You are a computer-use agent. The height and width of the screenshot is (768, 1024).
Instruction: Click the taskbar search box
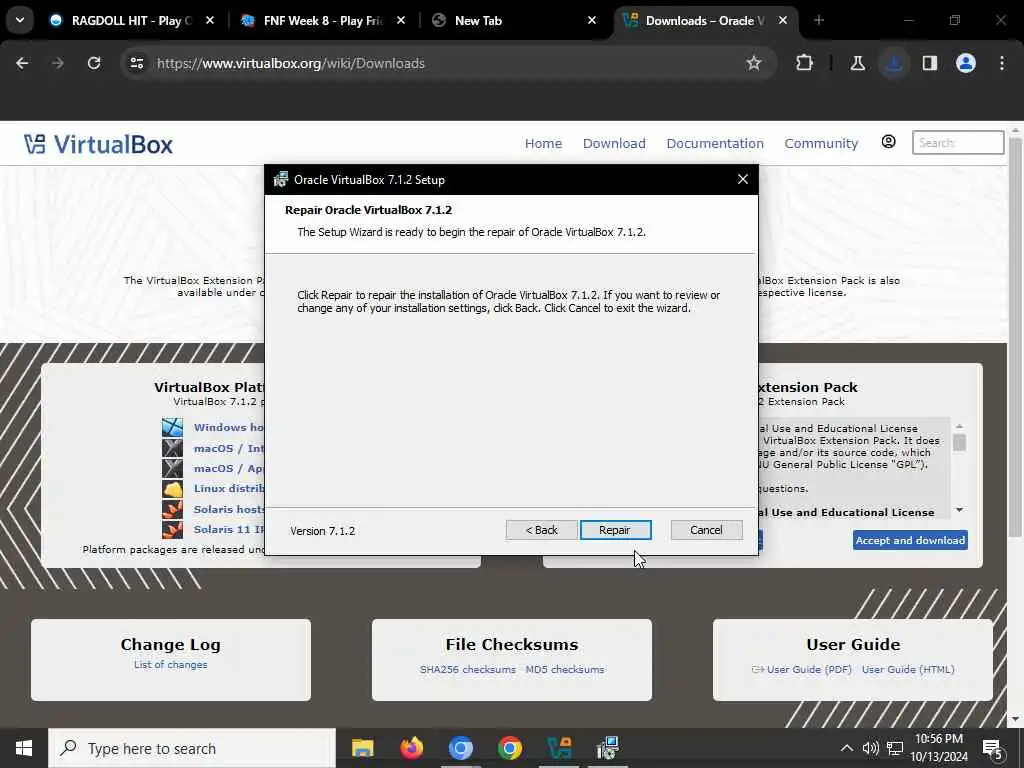pyautogui.click(x=192, y=748)
